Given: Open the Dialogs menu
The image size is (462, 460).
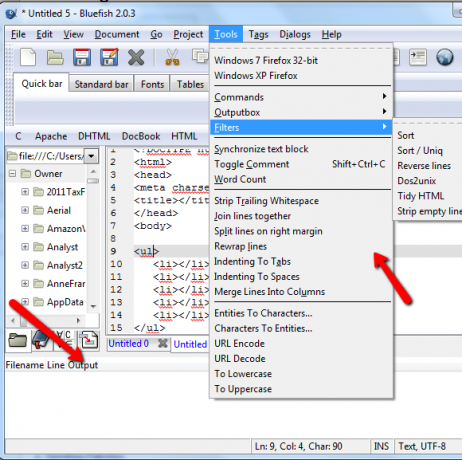Looking at the screenshot, I should tap(295, 34).
